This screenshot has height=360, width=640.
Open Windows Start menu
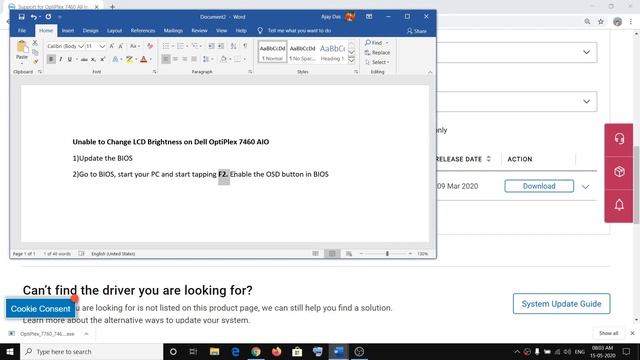pos(10,351)
